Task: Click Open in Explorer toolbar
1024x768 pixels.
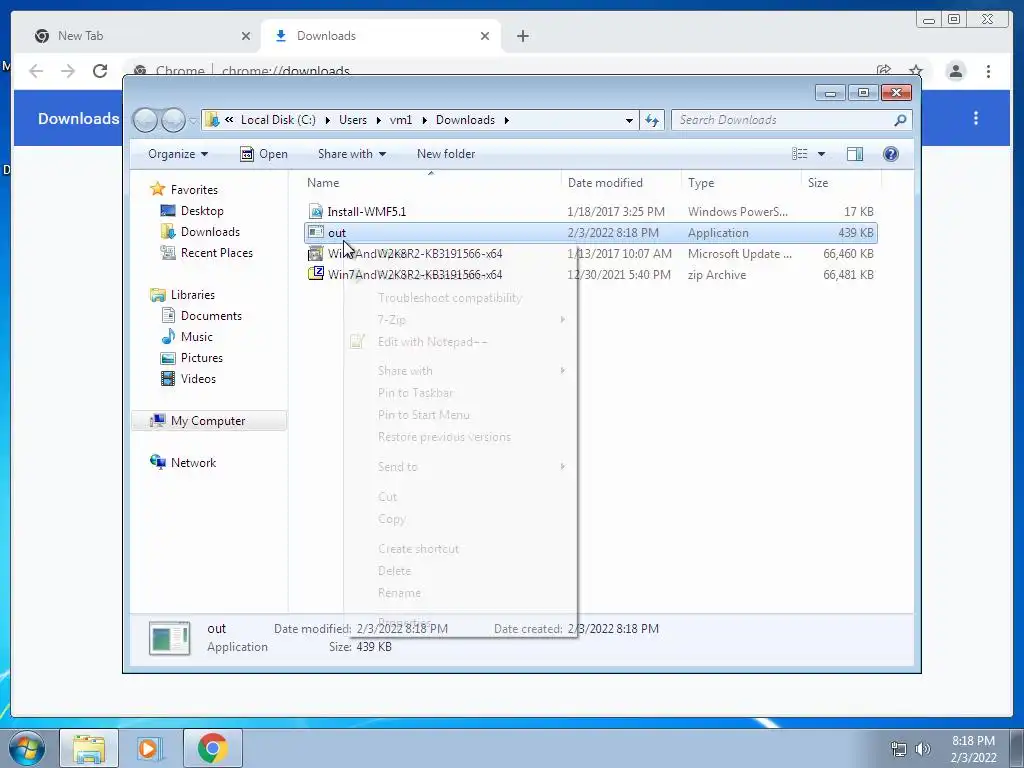Action: (x=264, y=154)
